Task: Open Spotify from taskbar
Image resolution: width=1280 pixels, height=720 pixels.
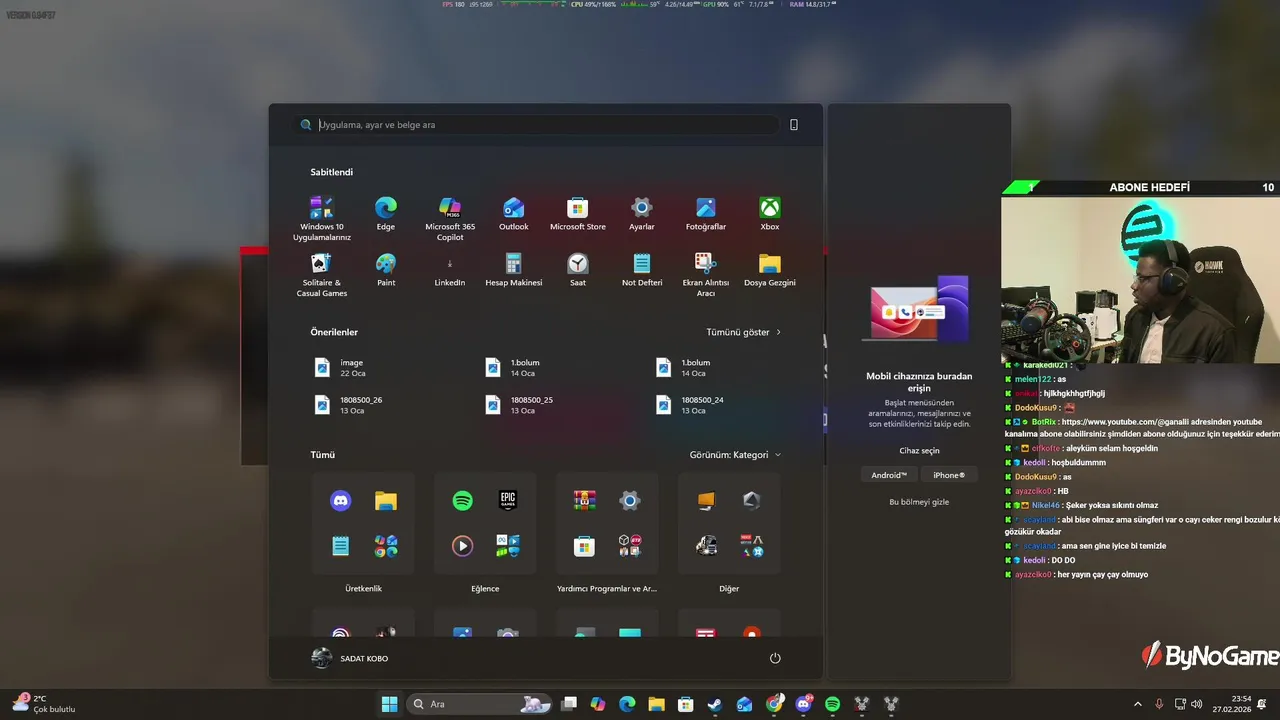Action: 832,704
